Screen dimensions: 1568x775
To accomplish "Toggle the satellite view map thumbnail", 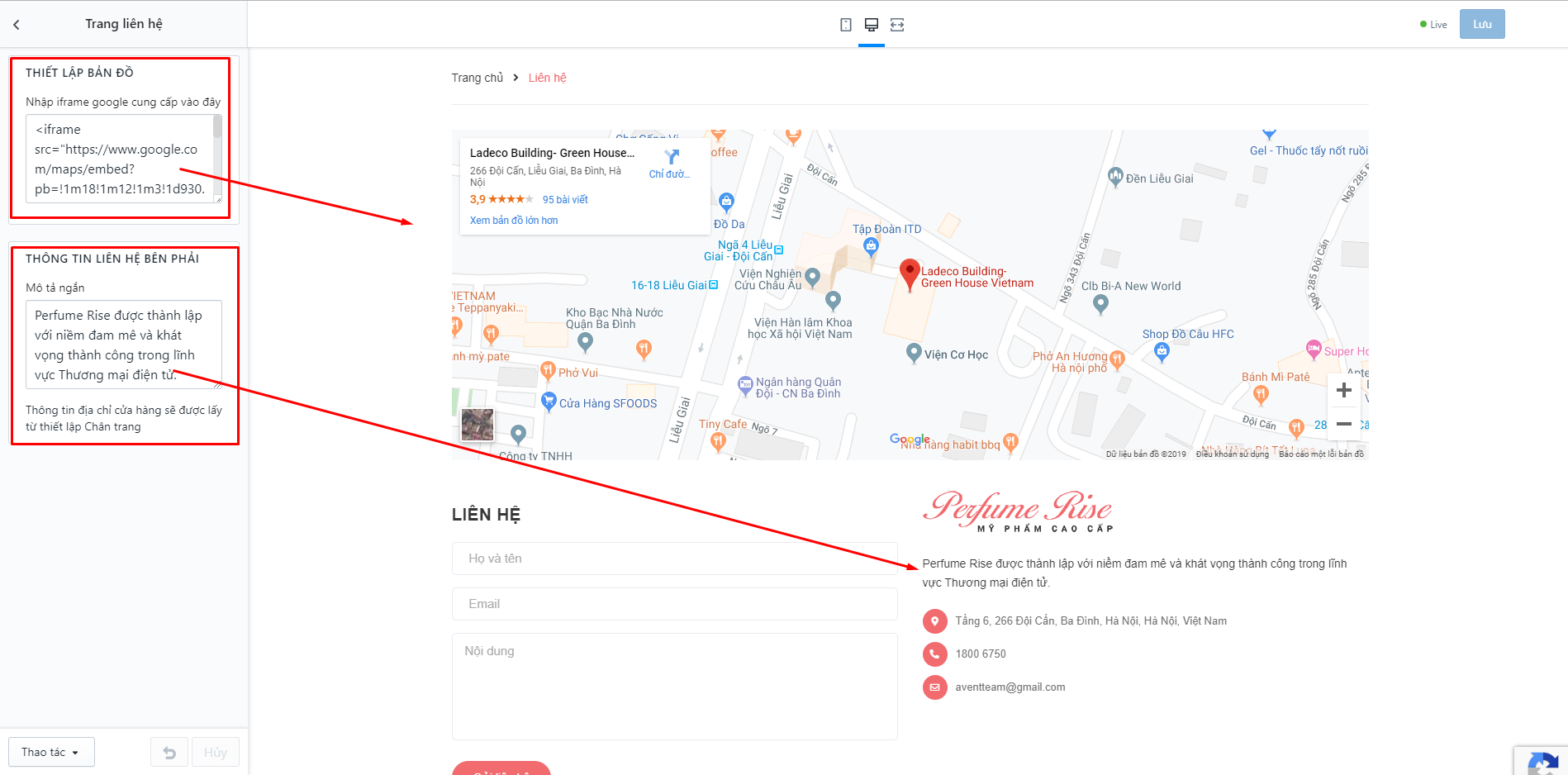I will 478,425.
